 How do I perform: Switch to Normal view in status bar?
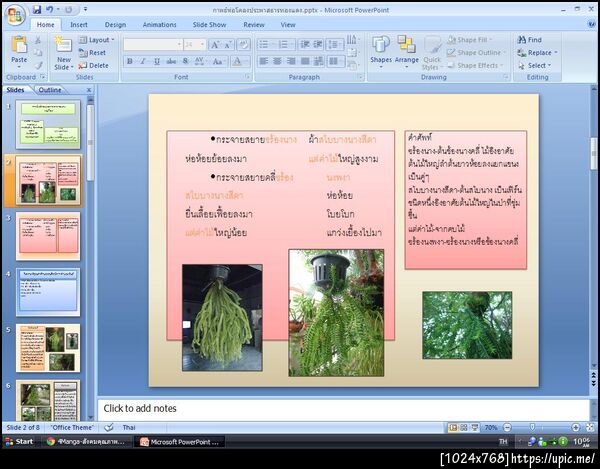tap(453, 428)
